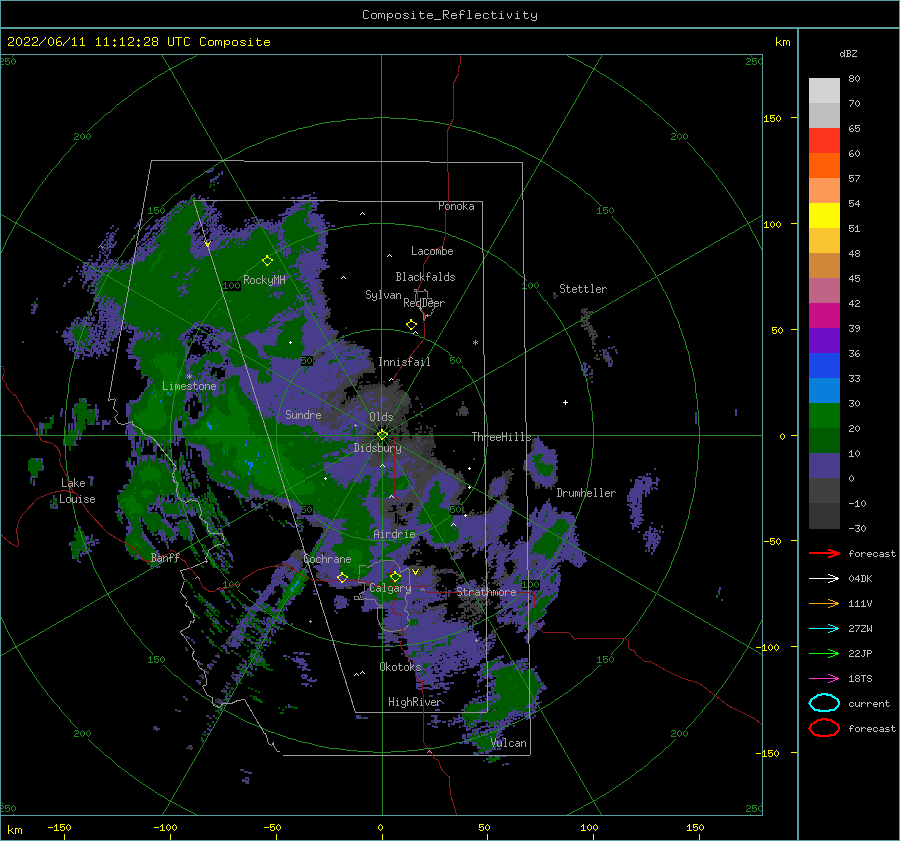Click the orange 111V arrow icon
The image size is (900, 841).
coord(824,603)
